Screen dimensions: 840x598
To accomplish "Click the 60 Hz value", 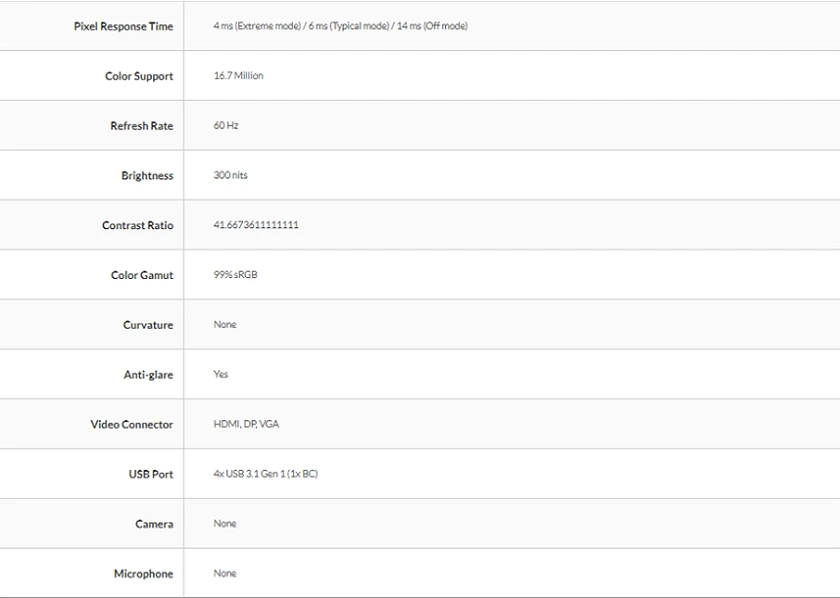I will (226, 125).
